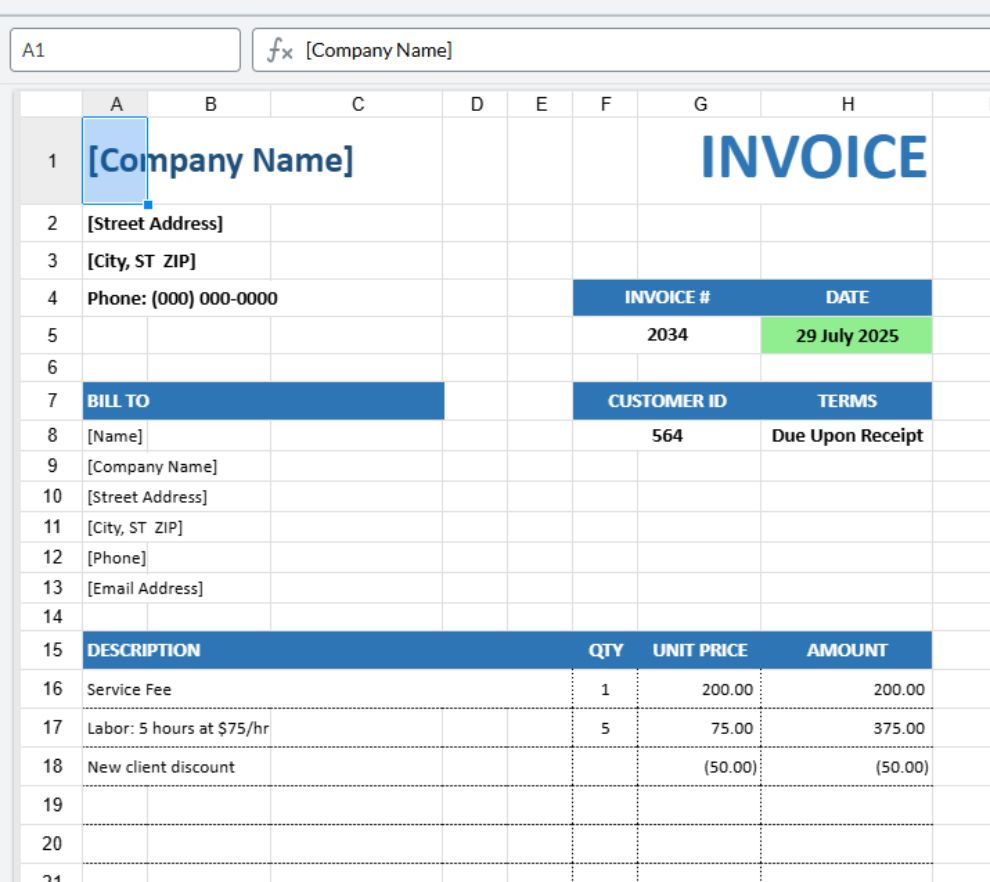Click the fill handle of cell A1

pos(148,205)
